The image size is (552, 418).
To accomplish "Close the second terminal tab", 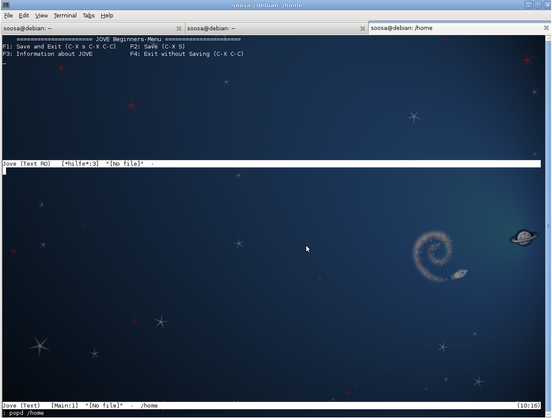I will (x=363, y=29).
